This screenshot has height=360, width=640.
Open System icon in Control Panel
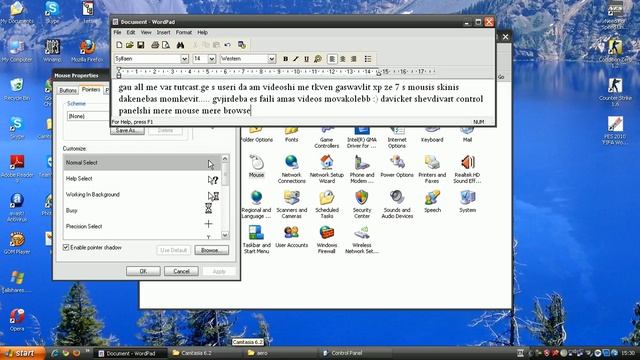467,202
